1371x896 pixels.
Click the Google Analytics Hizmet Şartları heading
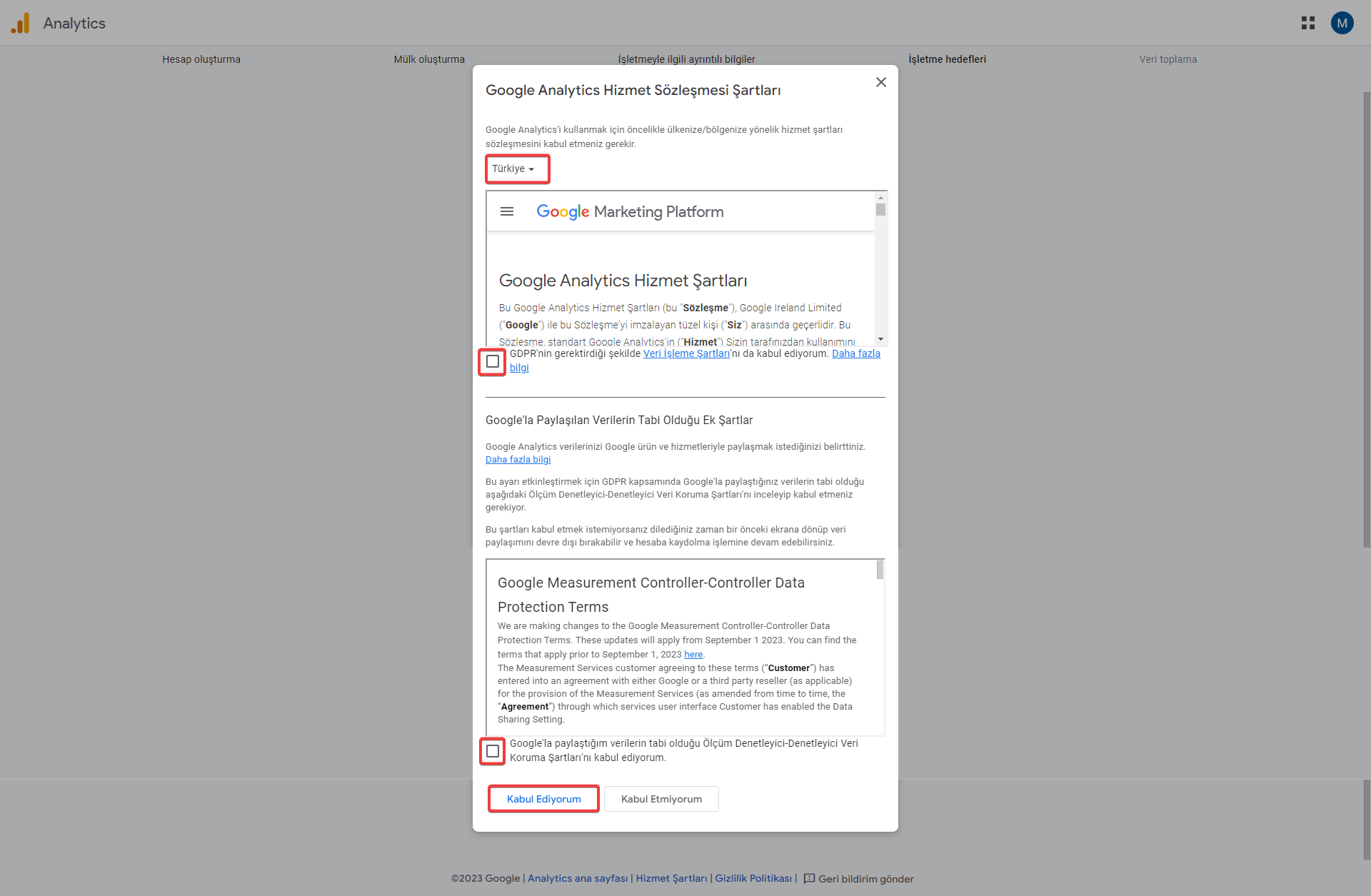(x=623, y=281)
